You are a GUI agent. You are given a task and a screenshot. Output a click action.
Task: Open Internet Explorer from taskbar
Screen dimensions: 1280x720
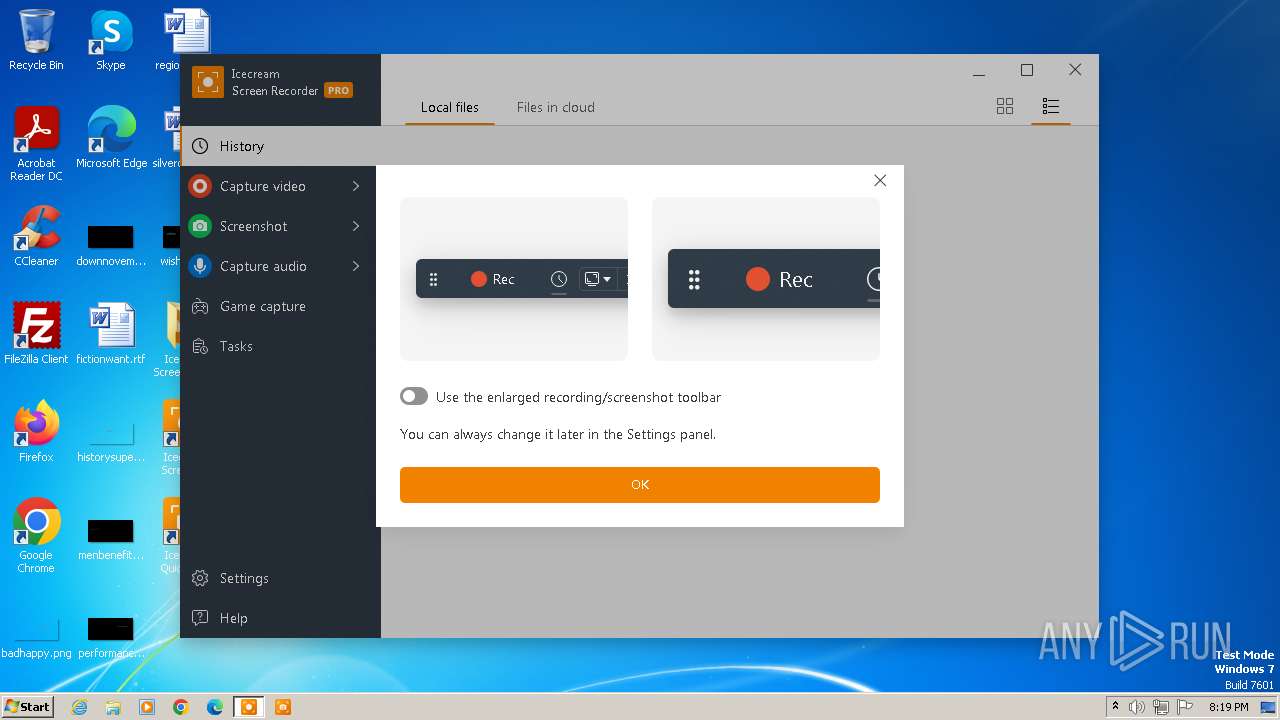(79, 707)
